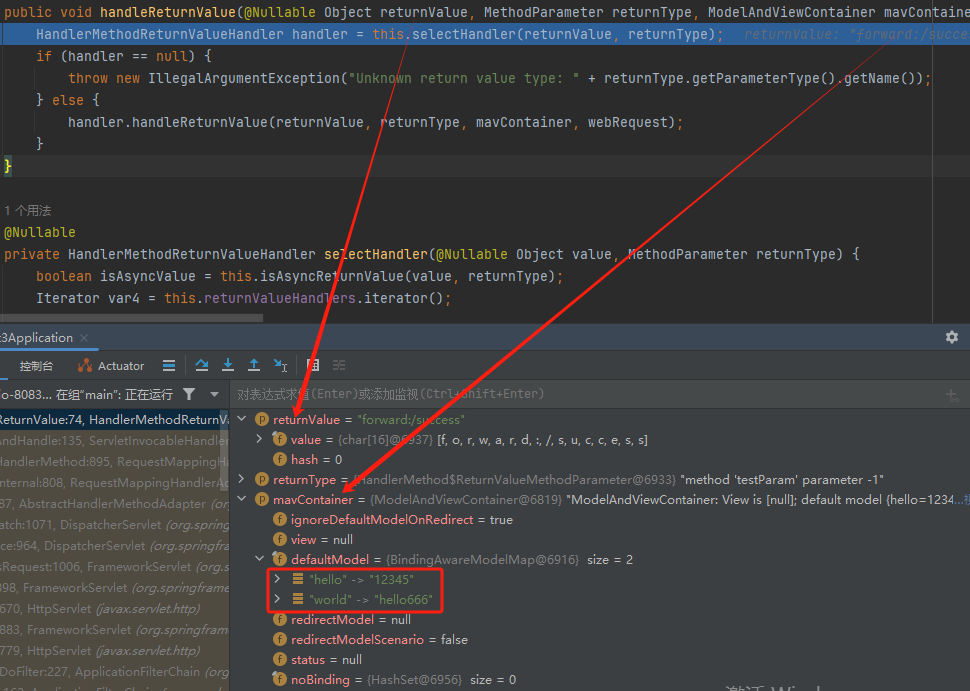
Task: Click the selectHandler method name in declaration
Action: [x=376, y=254]
